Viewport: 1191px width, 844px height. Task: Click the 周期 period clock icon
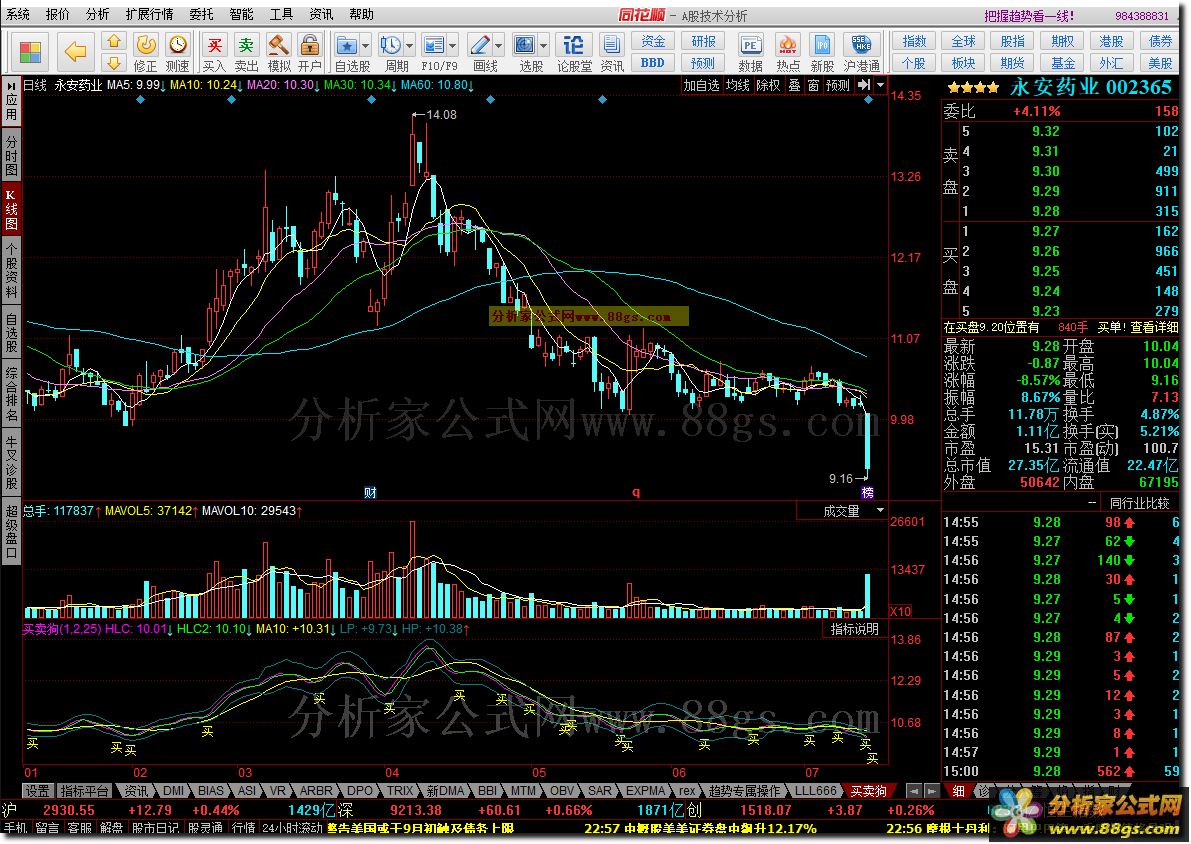[390, 45]
